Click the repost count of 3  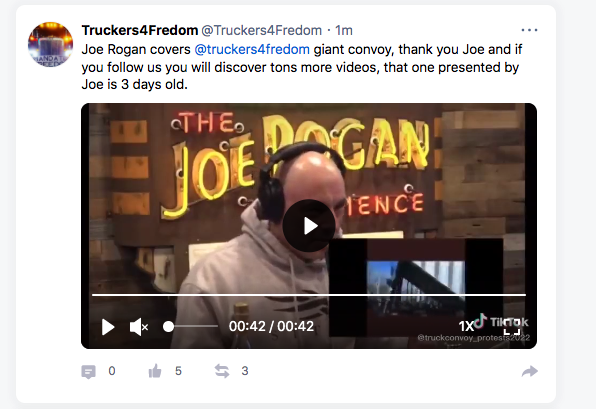(x=245, y=371)
